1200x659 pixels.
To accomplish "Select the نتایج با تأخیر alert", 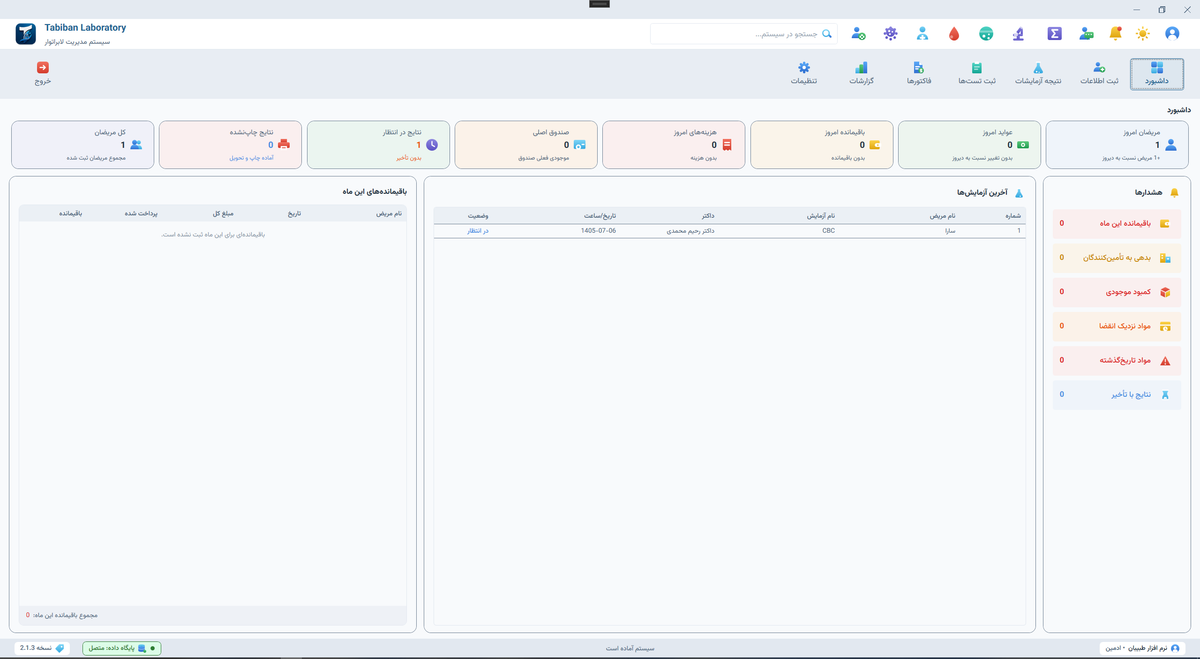I will coord(1116,395).
